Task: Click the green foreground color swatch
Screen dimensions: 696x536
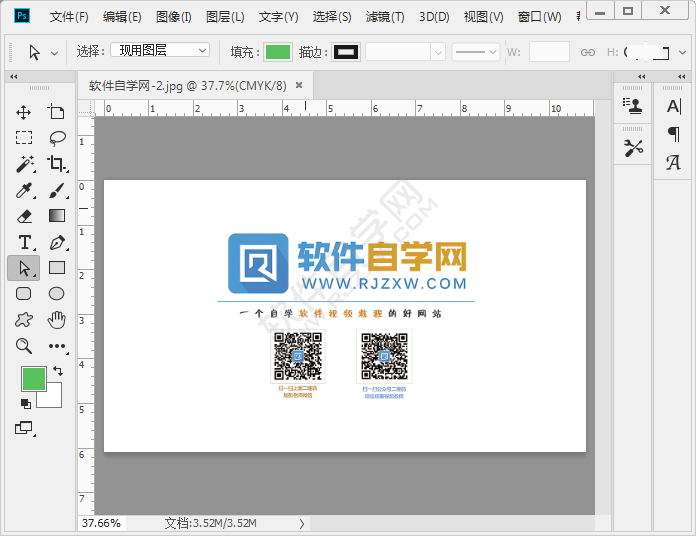Action: [x=34, y=379]
